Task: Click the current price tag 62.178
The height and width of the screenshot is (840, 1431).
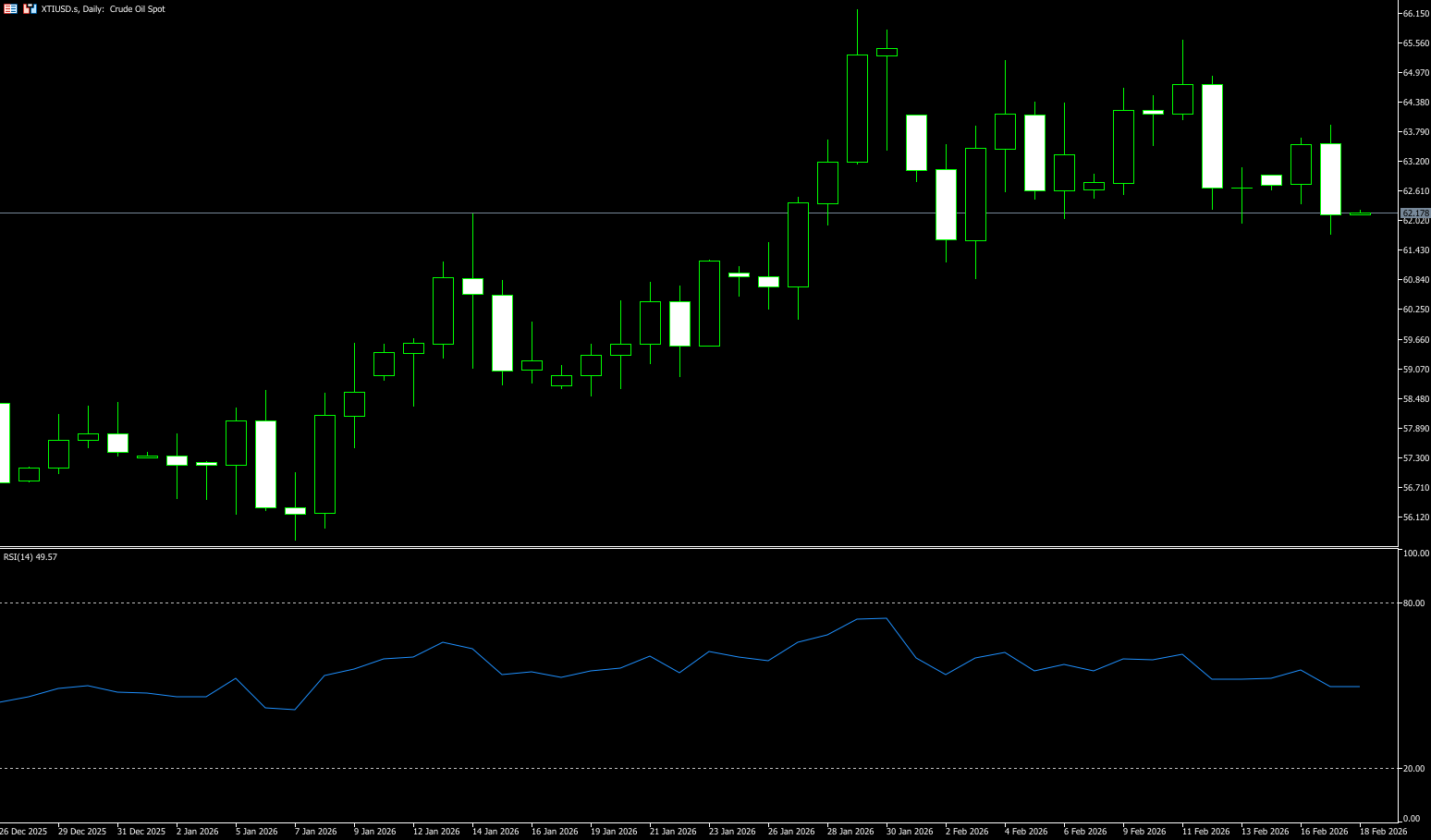Action: tap(1415, 213)
